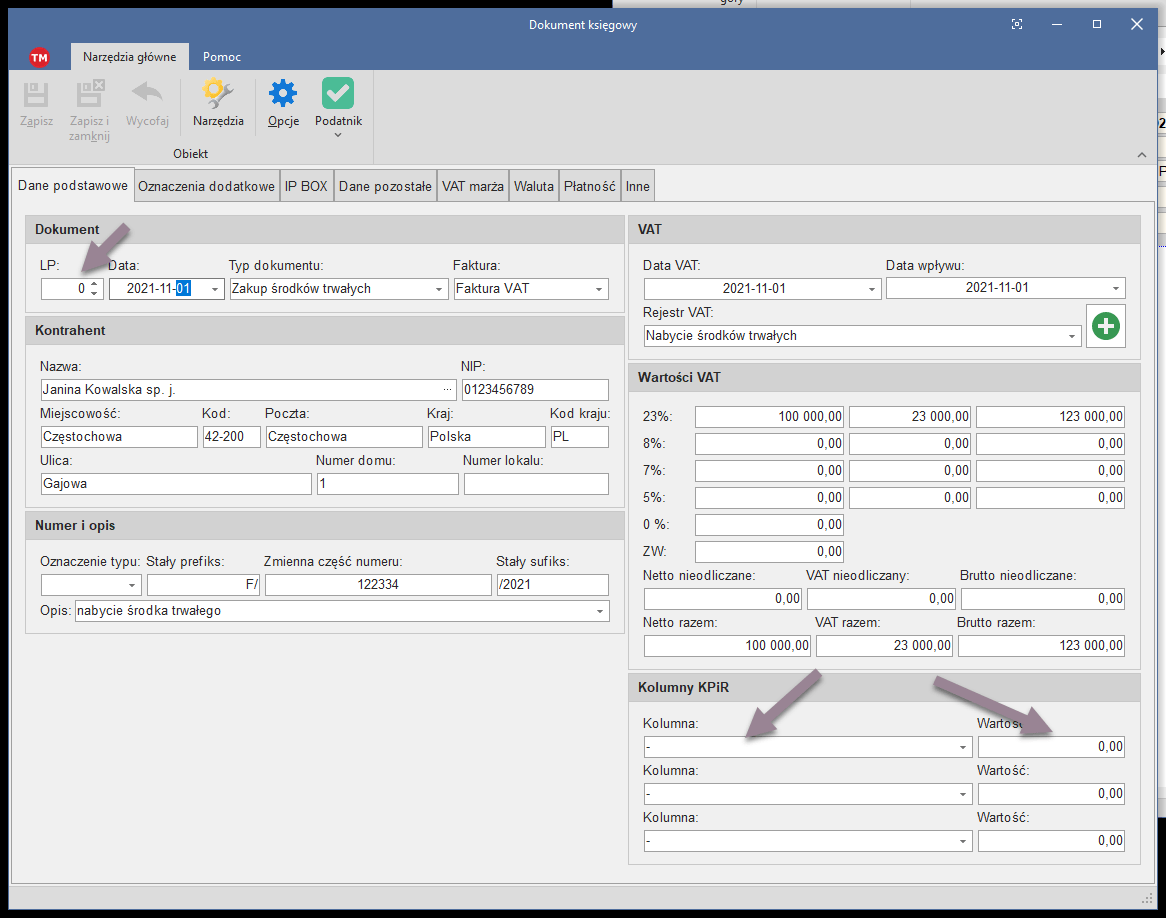Click the Ulica street input field
Viewport: 1166px width, 918px height.
176,484
